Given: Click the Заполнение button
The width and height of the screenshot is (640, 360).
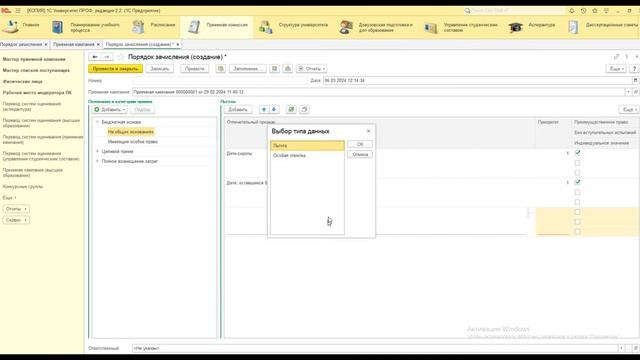Looking at the screenshot, I should point(247,69).
